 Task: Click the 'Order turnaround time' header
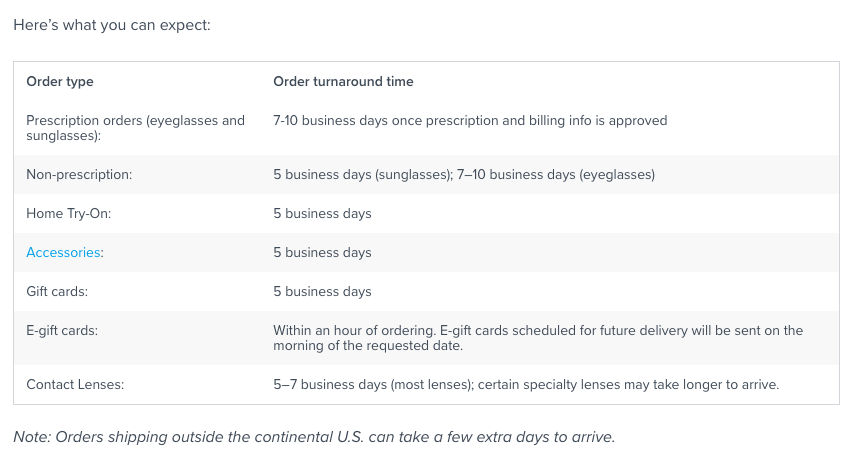pos(343,82)
